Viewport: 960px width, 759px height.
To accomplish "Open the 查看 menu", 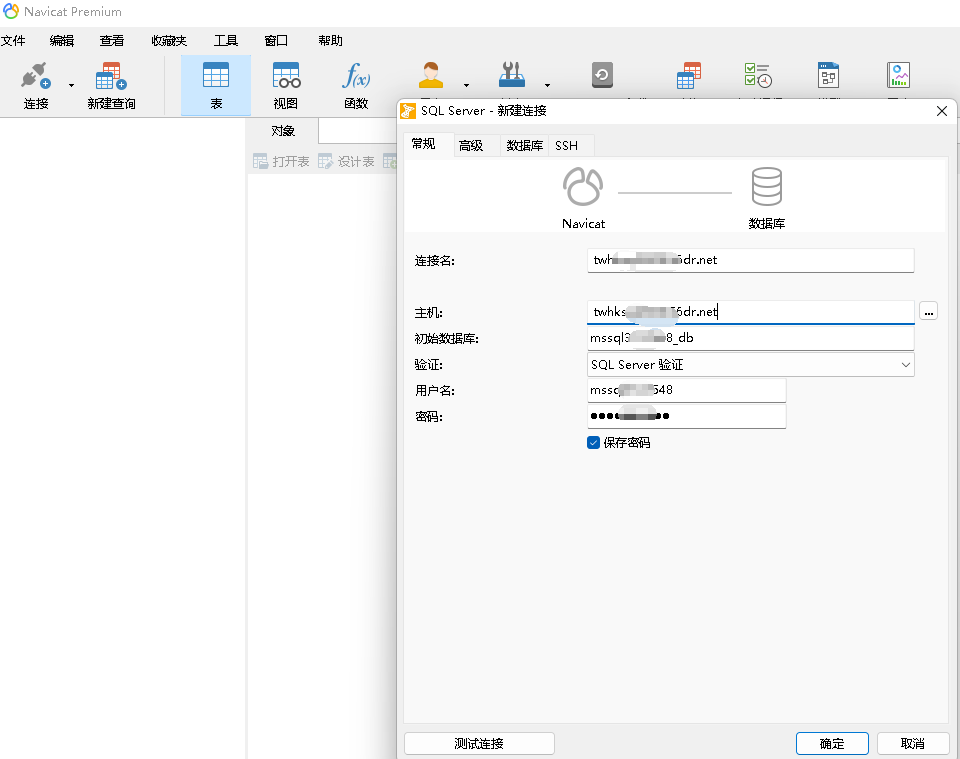I will (x=112, y=41).
